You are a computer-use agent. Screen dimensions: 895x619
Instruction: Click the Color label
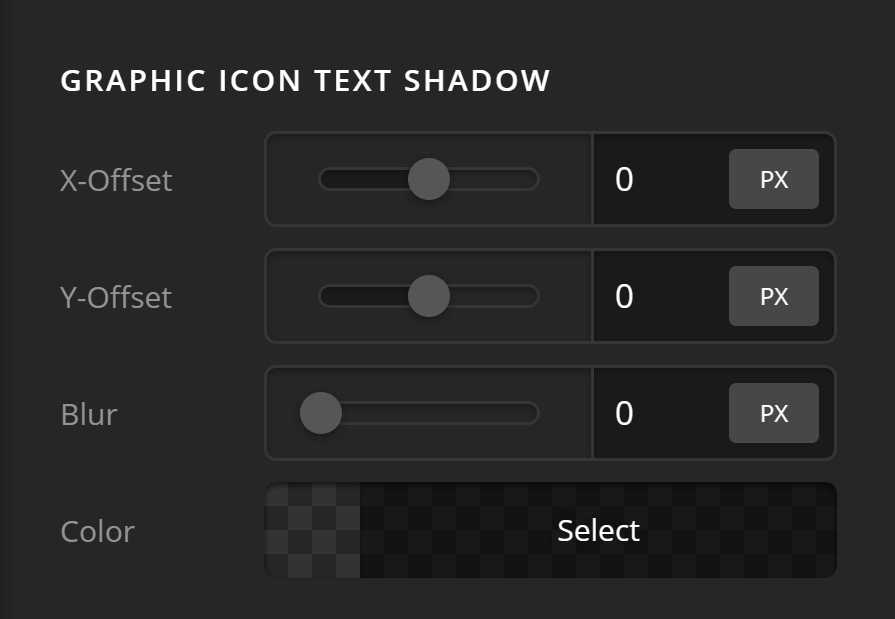pos(97,532)
